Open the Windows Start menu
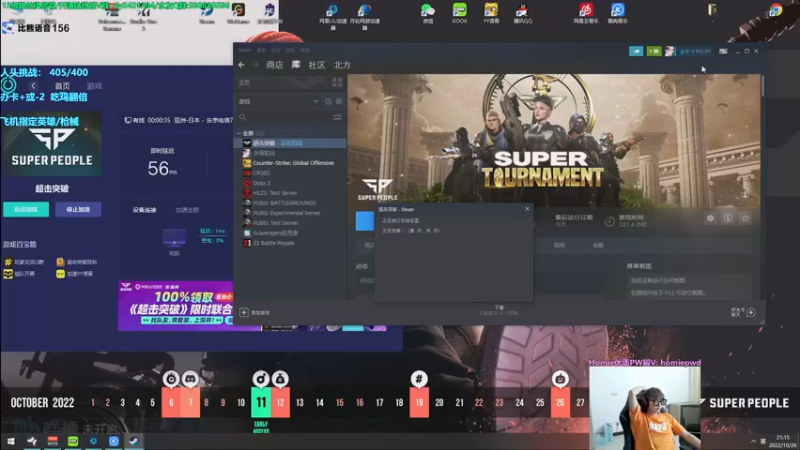 point(11,441)
